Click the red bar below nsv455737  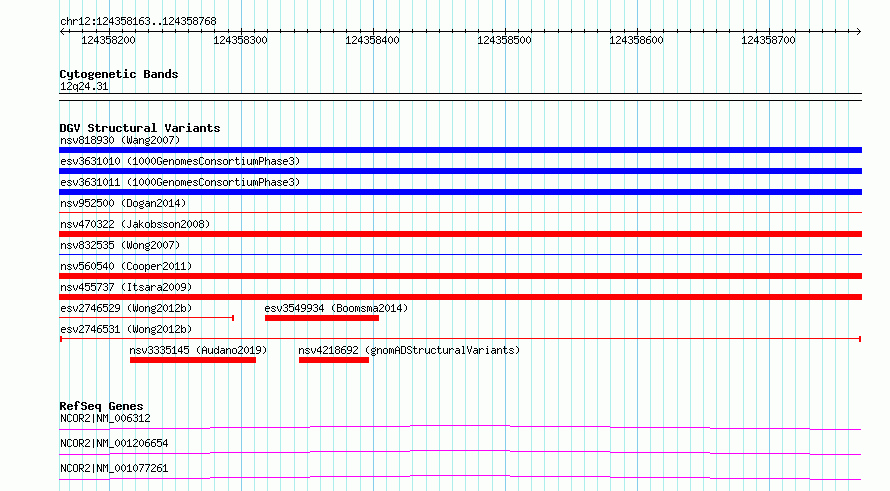click(460, 297)
